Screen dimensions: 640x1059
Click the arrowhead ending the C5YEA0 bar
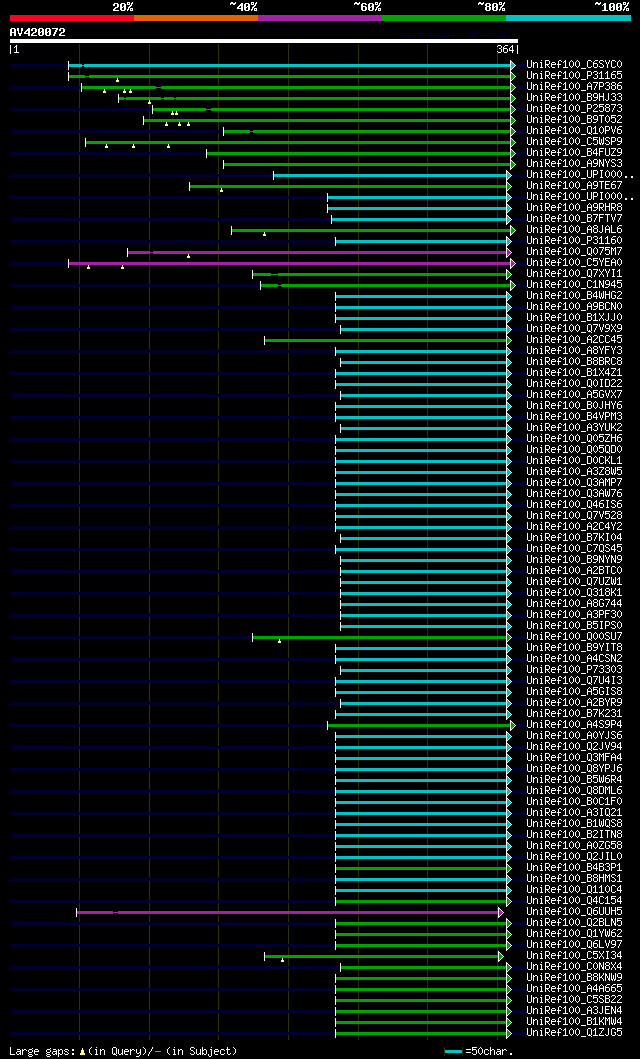pos(513,263)
